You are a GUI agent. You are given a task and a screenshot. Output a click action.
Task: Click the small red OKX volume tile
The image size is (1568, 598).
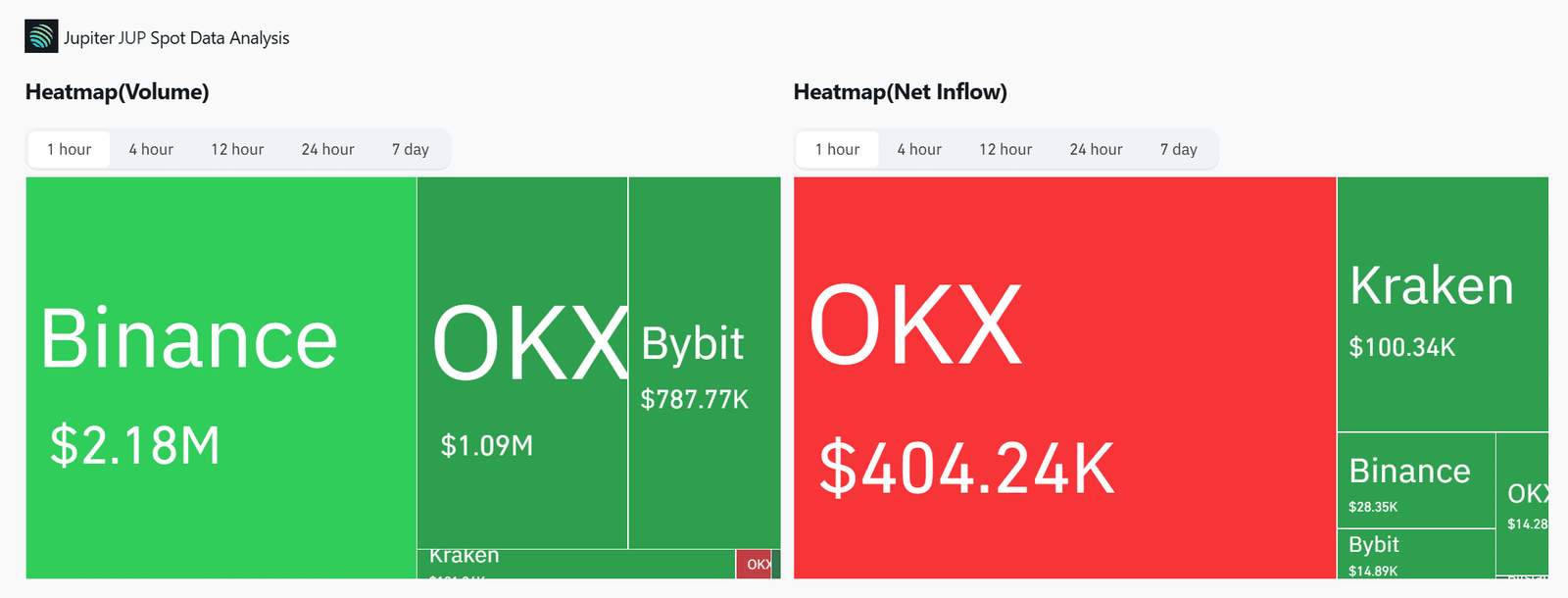click(x=754, y=564)
